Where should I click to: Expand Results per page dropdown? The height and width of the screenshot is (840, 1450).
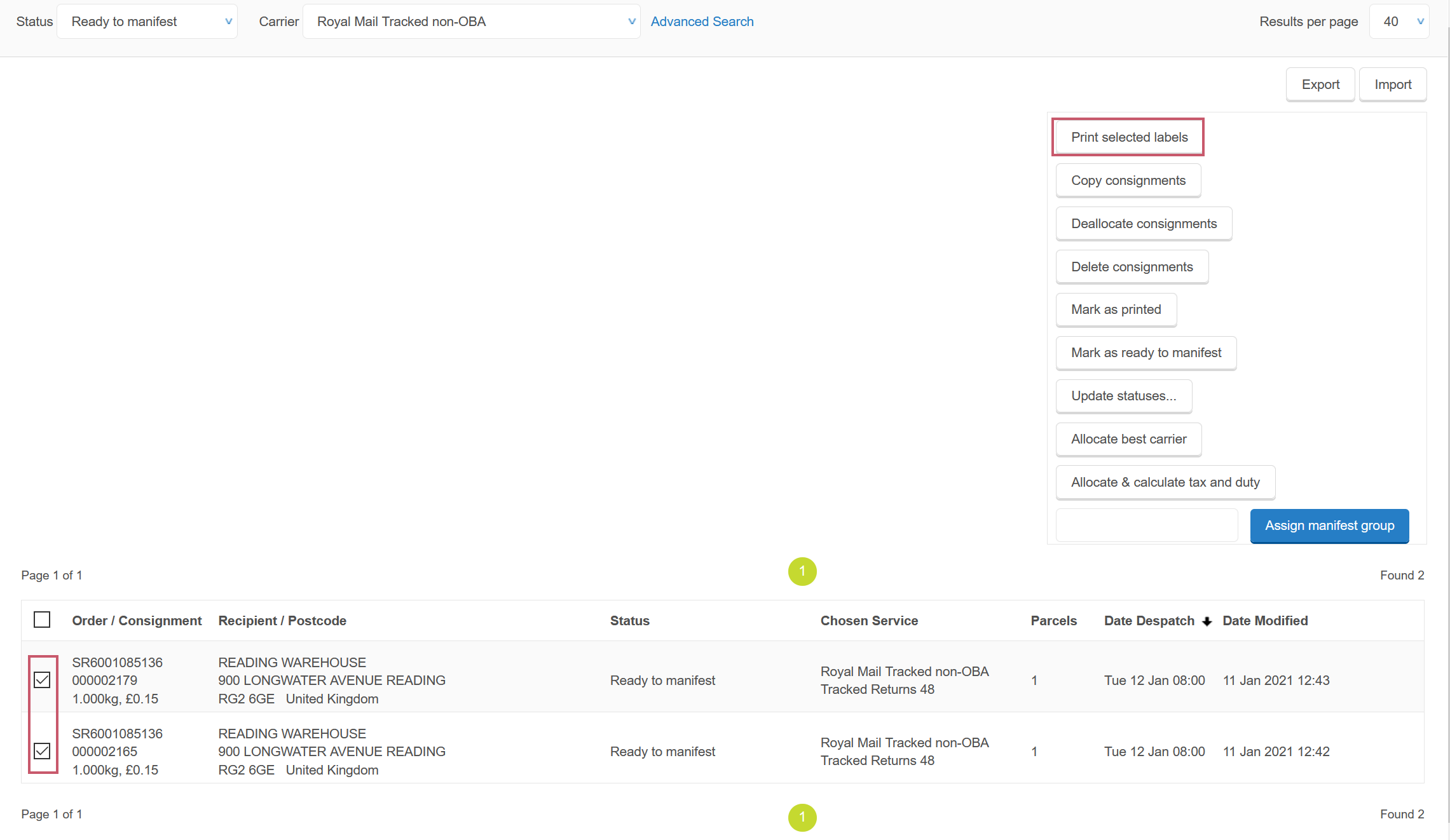pos(1399,22)
